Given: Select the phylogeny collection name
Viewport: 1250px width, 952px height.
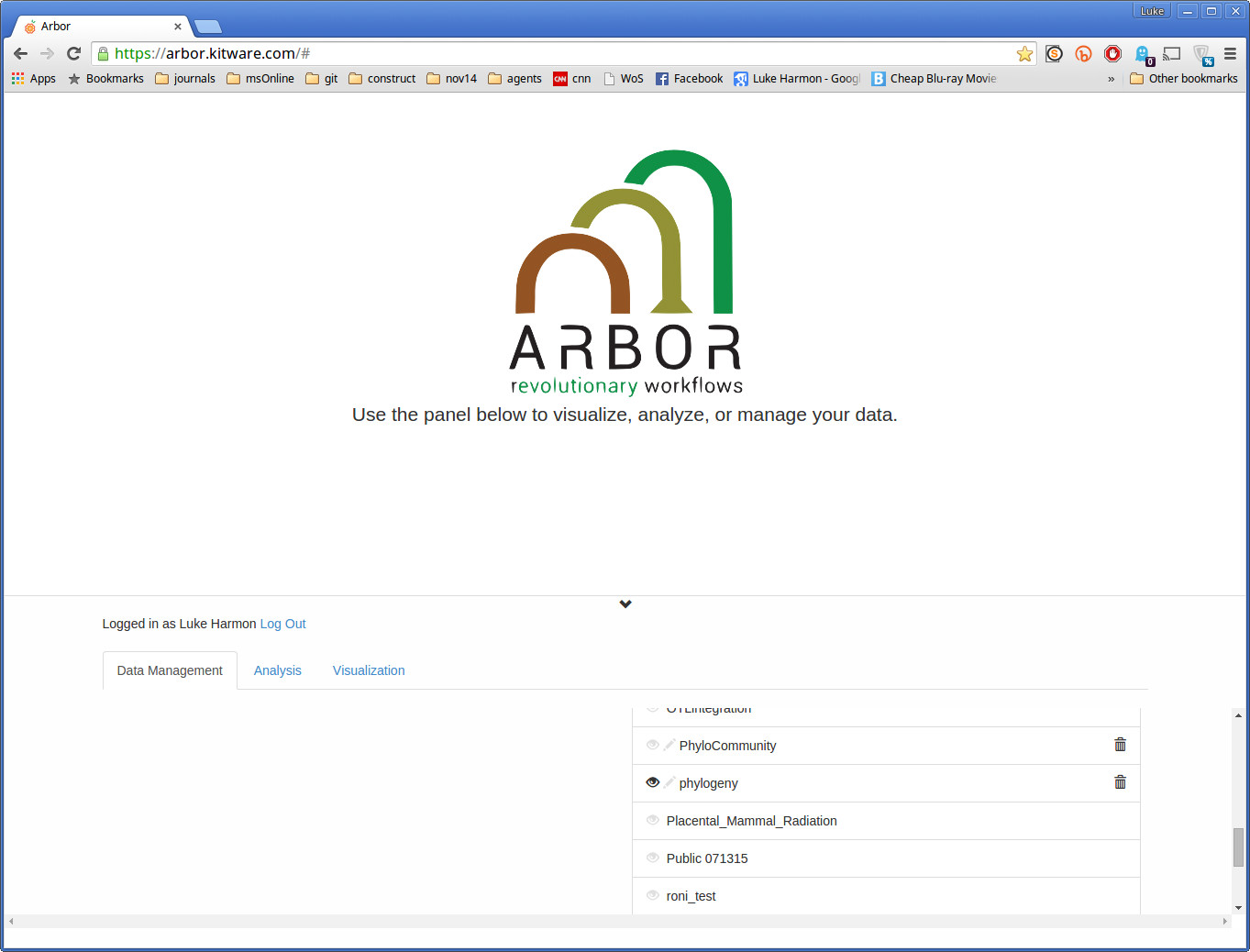Looking at the screenshot, I should tap(708, 783).
